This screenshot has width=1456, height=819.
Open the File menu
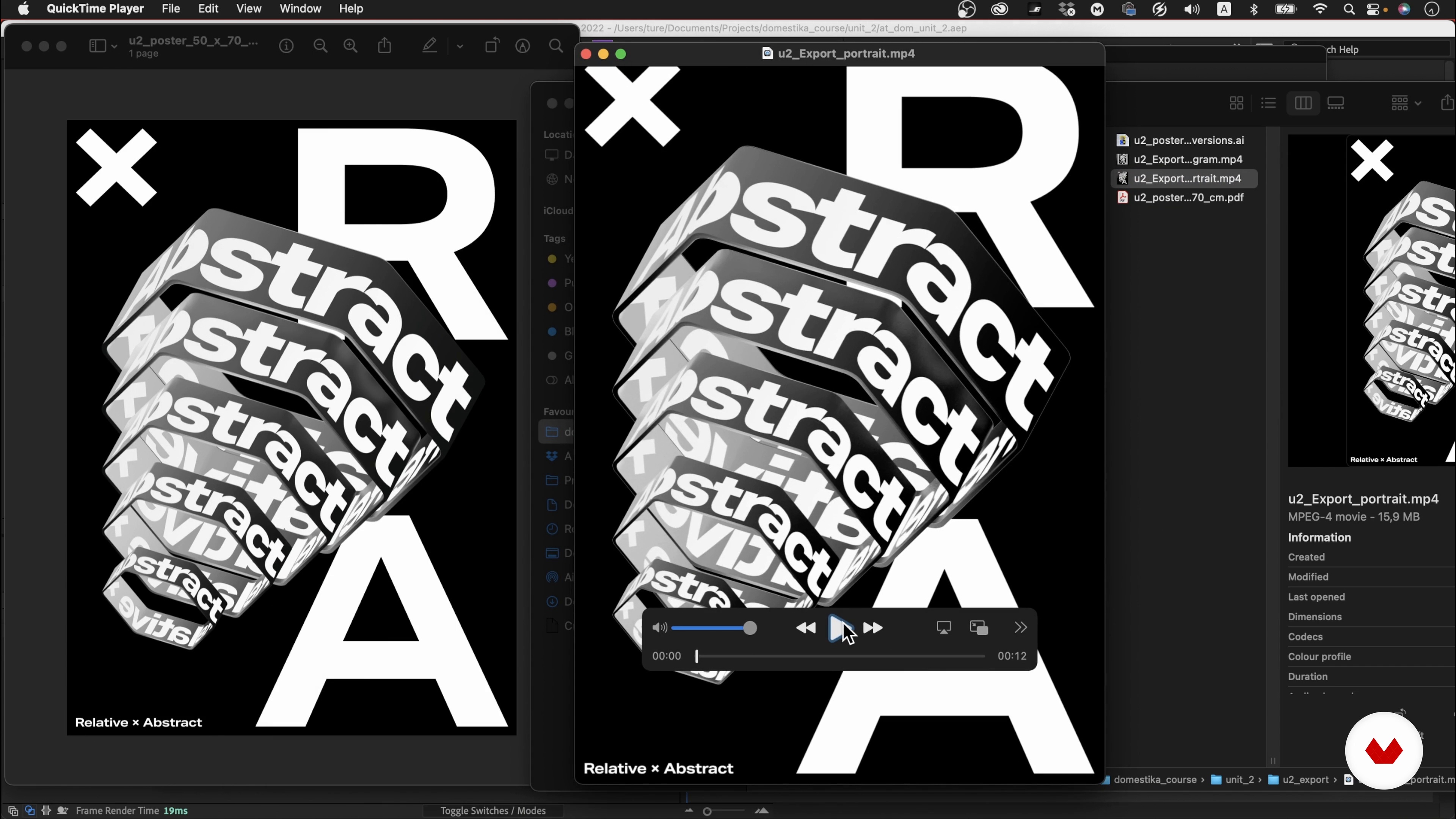(171, 9)
